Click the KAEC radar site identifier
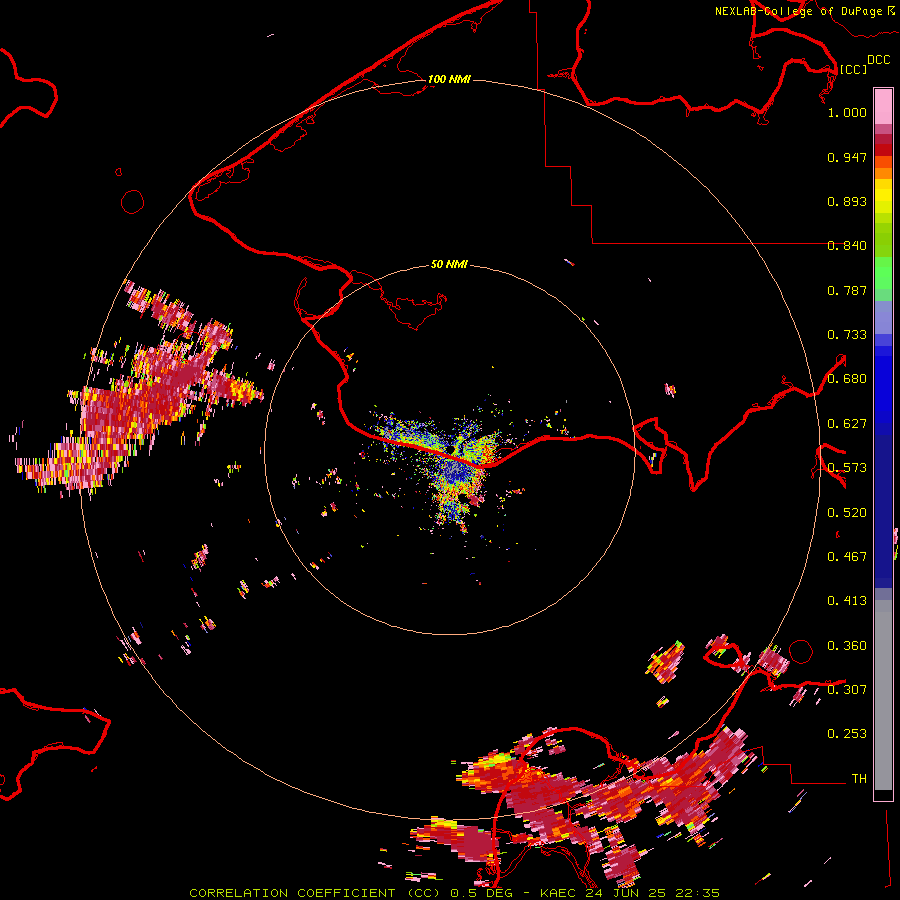The image size is (900, 900). [557, 893]
